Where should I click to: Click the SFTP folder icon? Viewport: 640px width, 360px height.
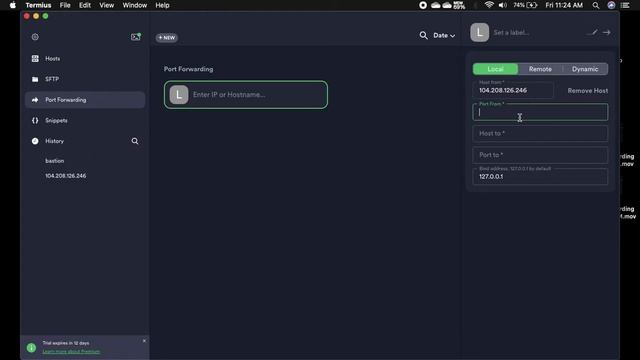click(35, 79)
